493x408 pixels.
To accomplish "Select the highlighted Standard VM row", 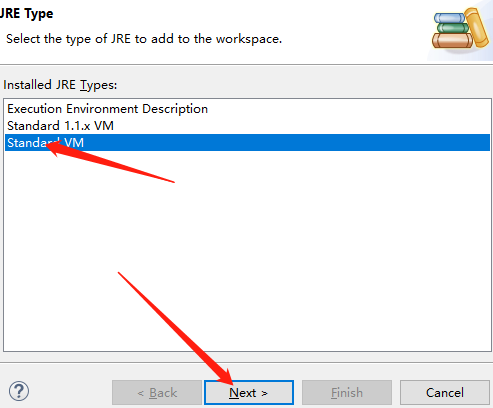I will pos(247,143).
